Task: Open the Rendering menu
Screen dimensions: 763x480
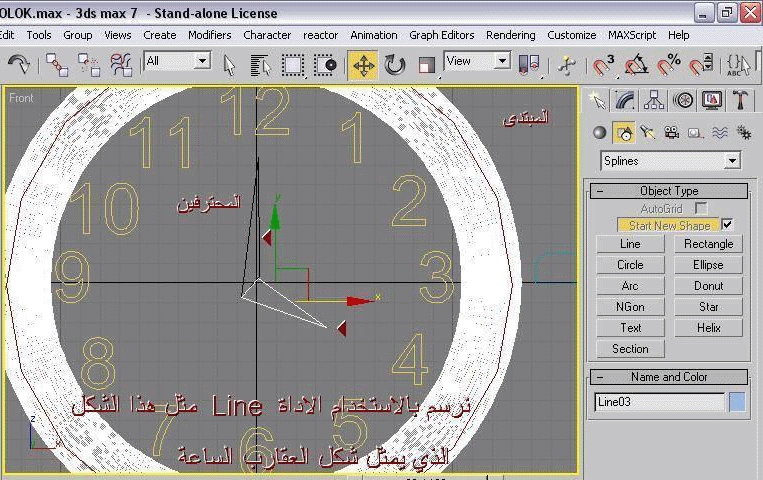Action: pyautogui.click(x=510, y=35)
